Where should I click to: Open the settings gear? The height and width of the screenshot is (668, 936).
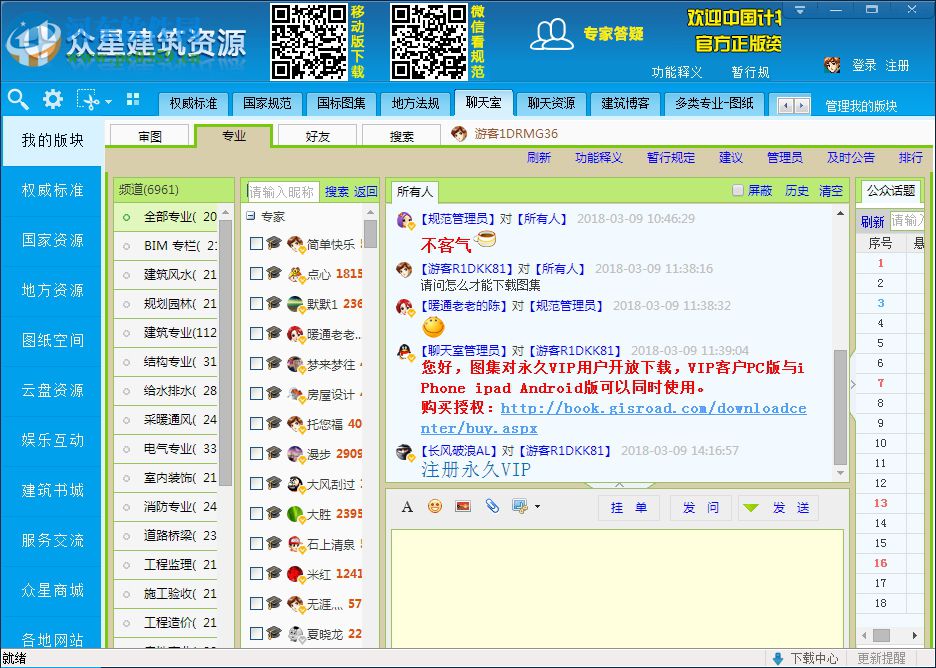[x=52, y=101]
